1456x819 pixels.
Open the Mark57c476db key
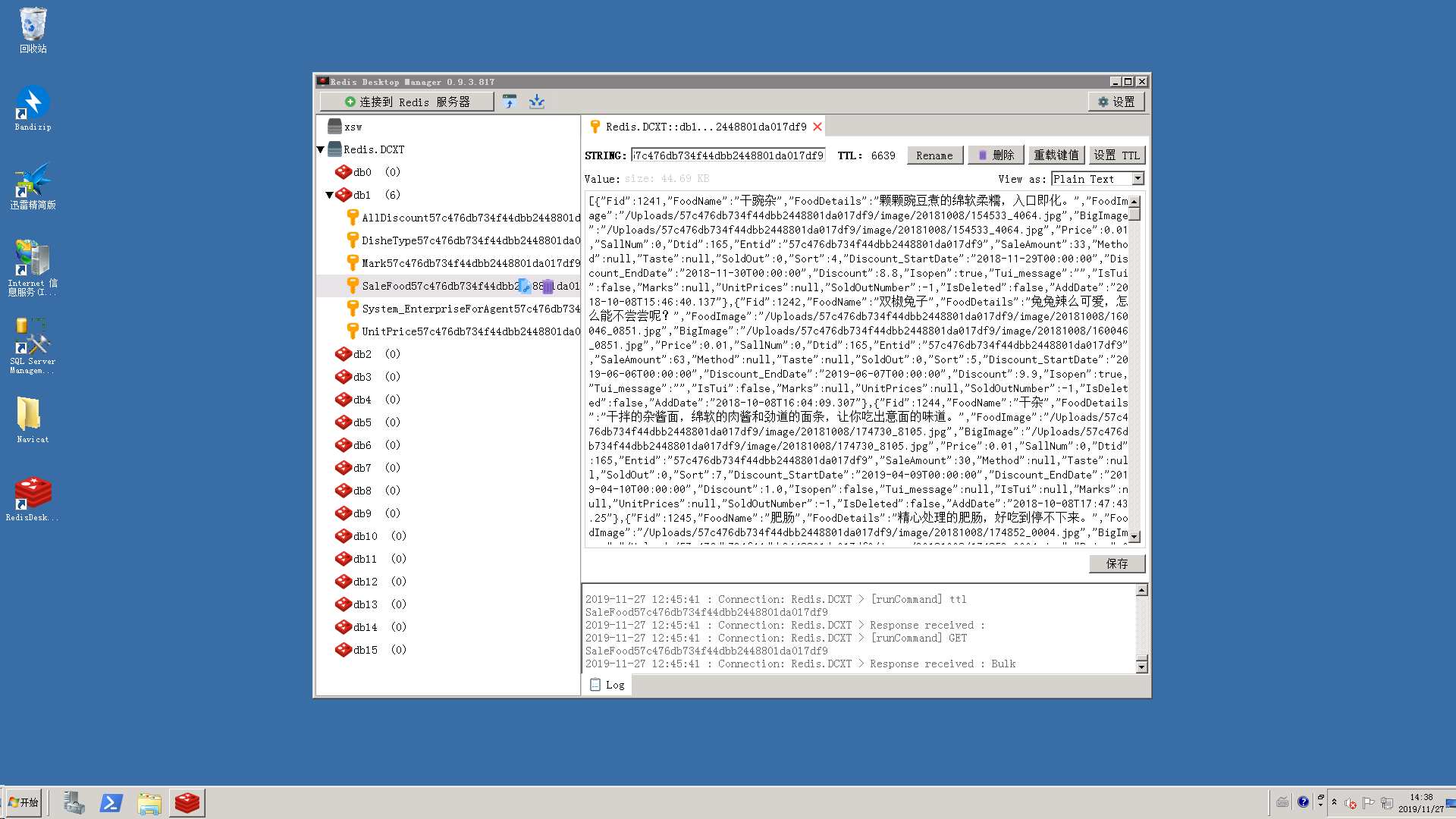coord(463,263)
